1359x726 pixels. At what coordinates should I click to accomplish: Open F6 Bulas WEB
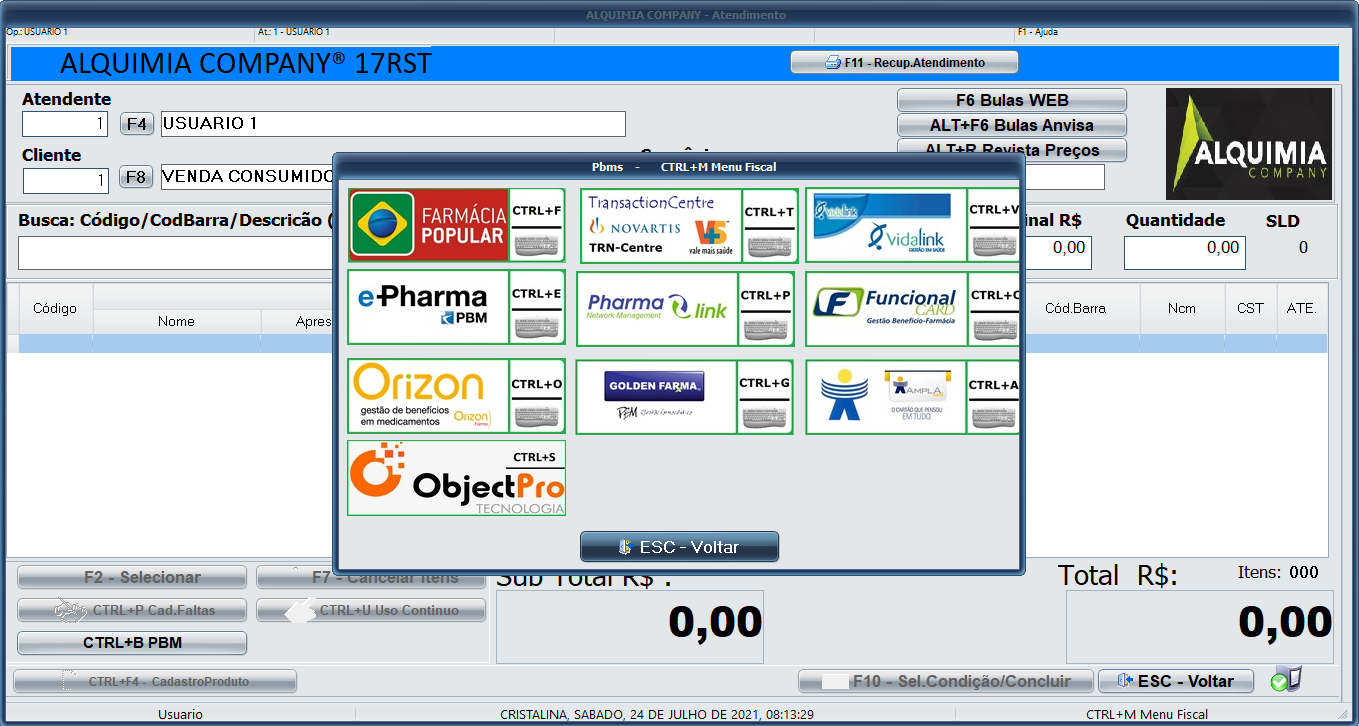click(x=1012, y=100)
